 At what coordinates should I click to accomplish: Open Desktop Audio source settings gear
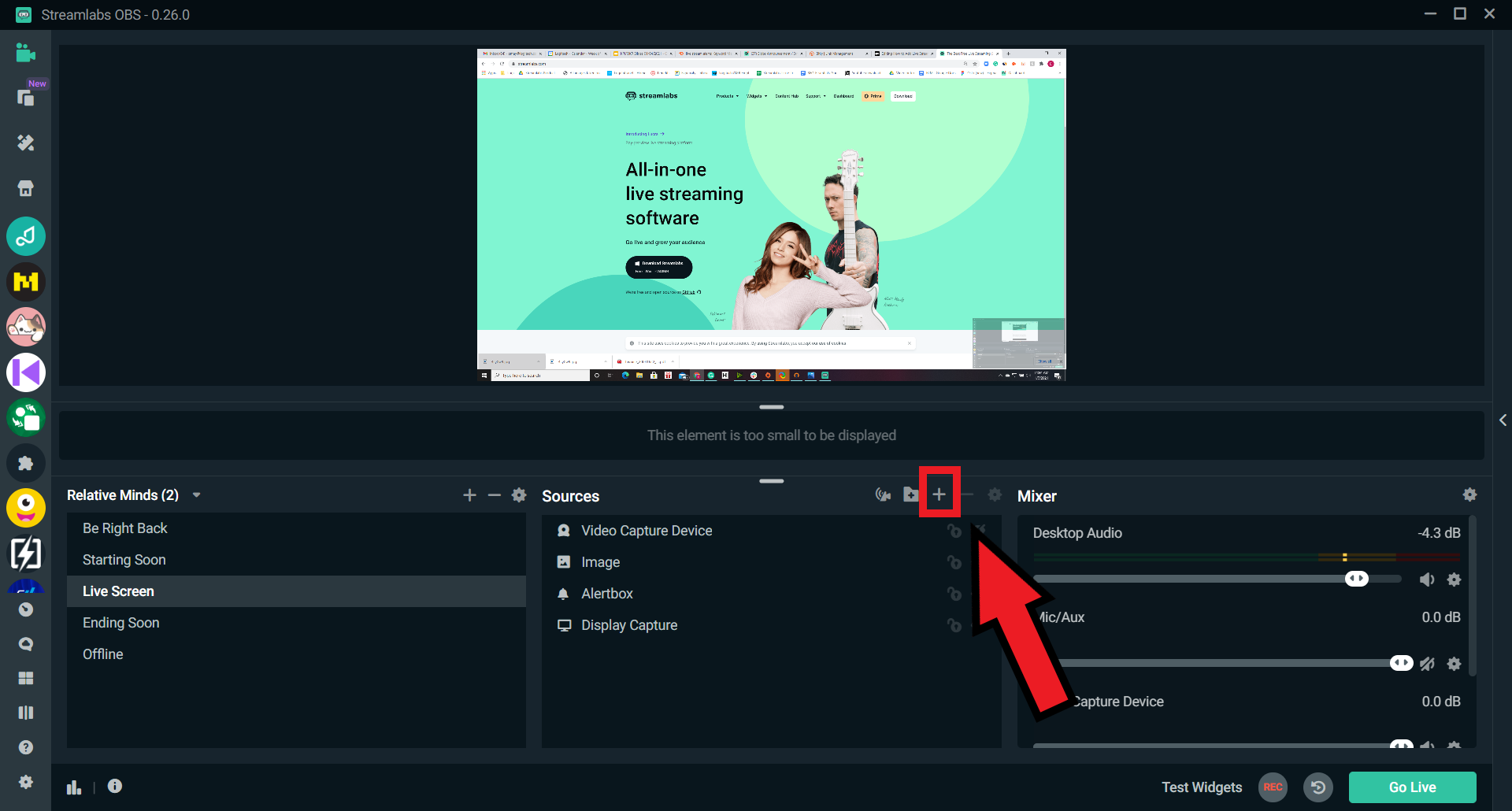(x=1455, y=580)
